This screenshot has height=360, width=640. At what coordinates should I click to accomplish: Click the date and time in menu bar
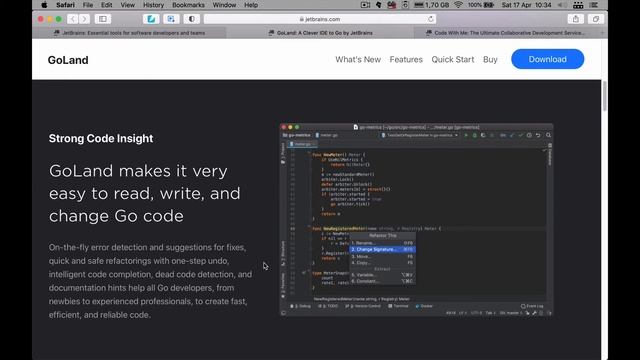[x=526, y=5]
